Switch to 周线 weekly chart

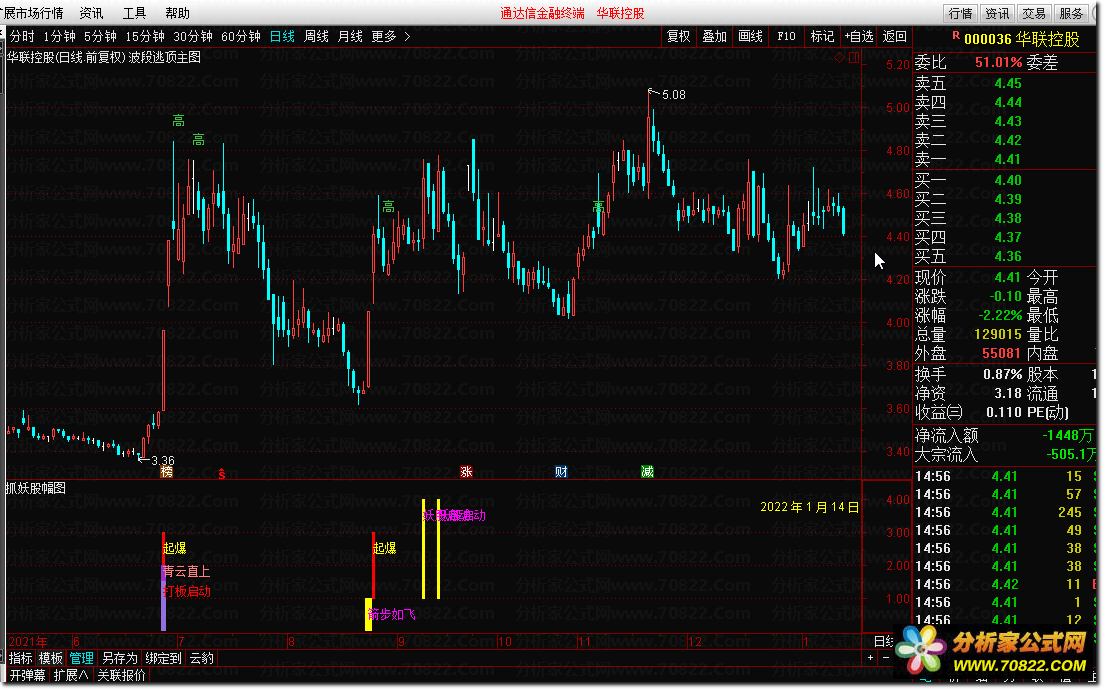point(316,36)
